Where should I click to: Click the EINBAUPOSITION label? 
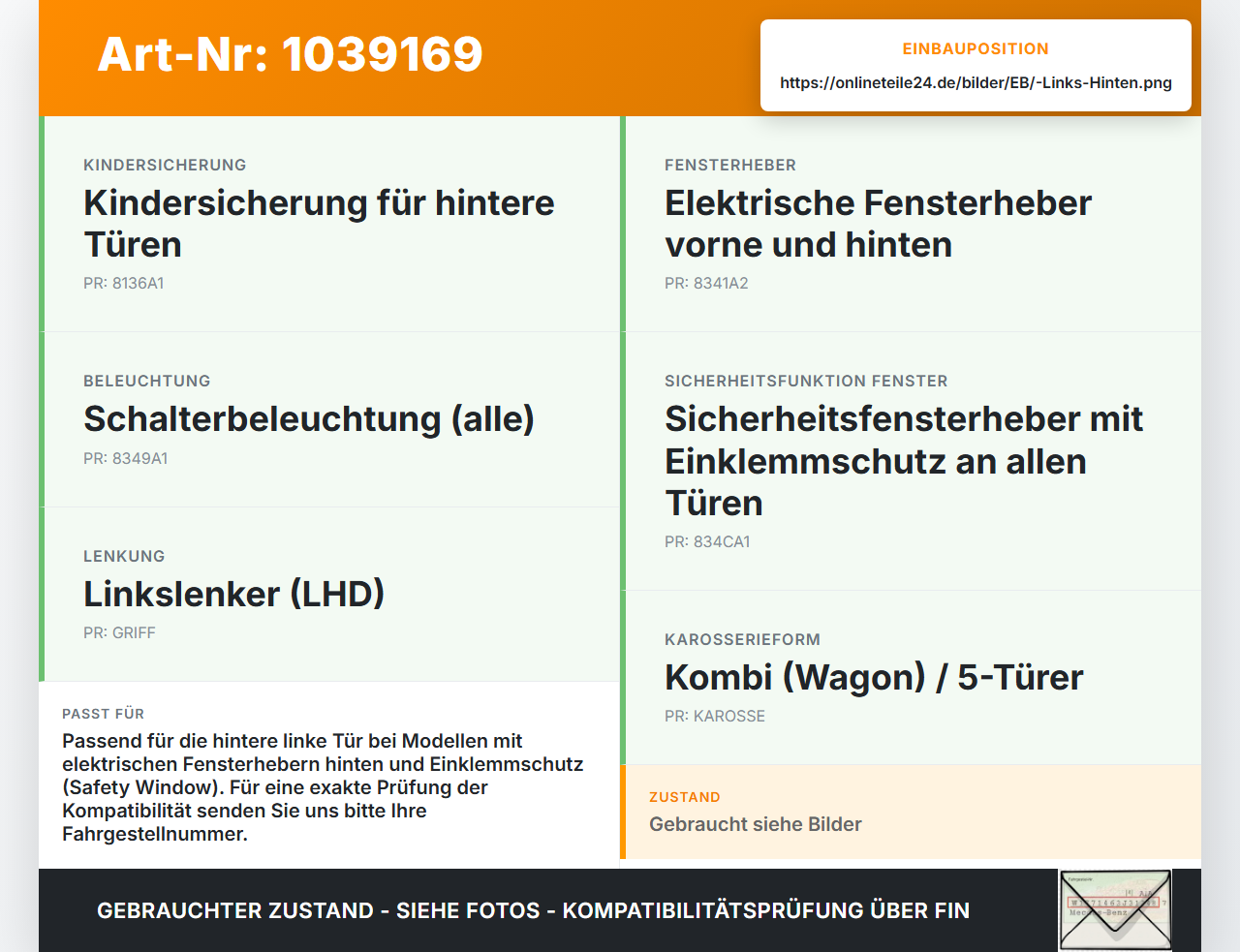click(x=976, y=48)
